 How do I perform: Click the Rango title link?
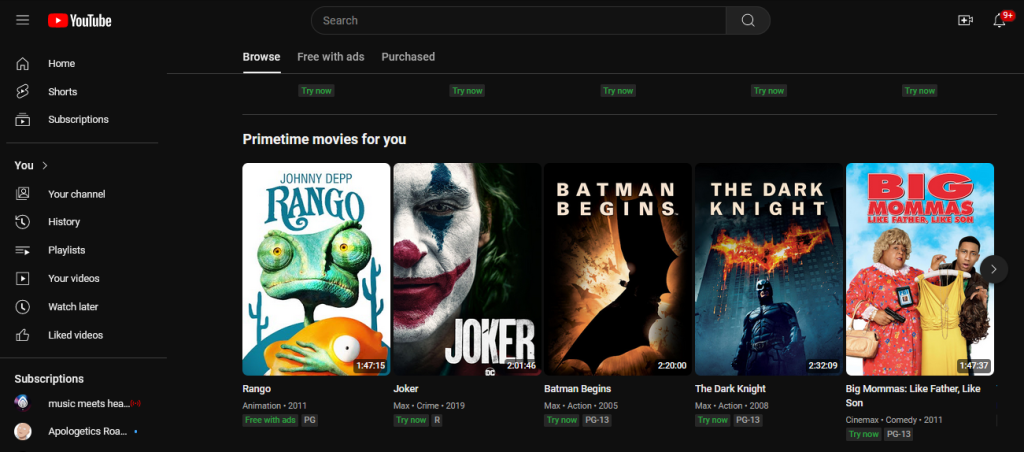coord(257,389)
